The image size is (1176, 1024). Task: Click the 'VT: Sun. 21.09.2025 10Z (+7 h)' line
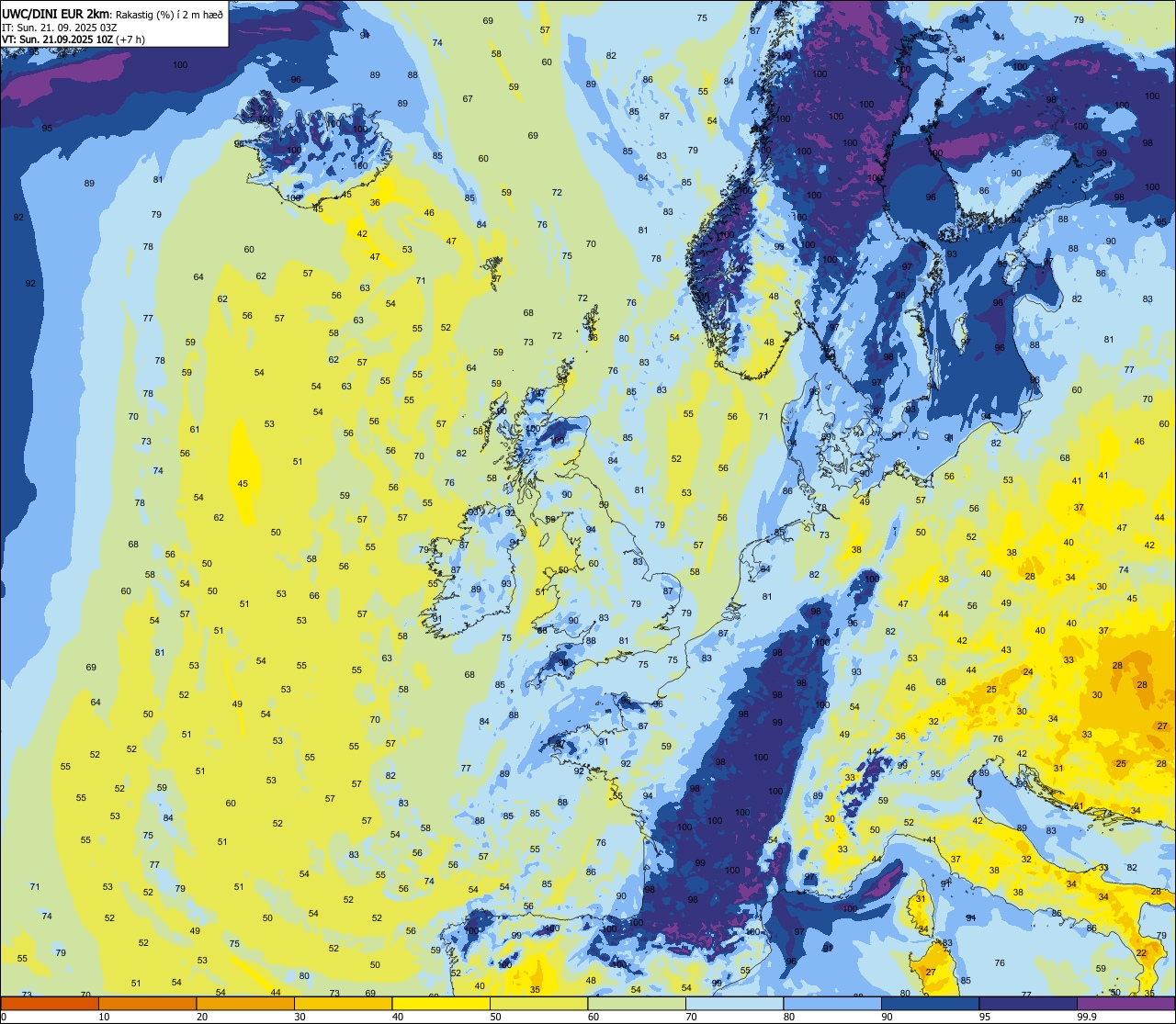[x=73, y=39]
